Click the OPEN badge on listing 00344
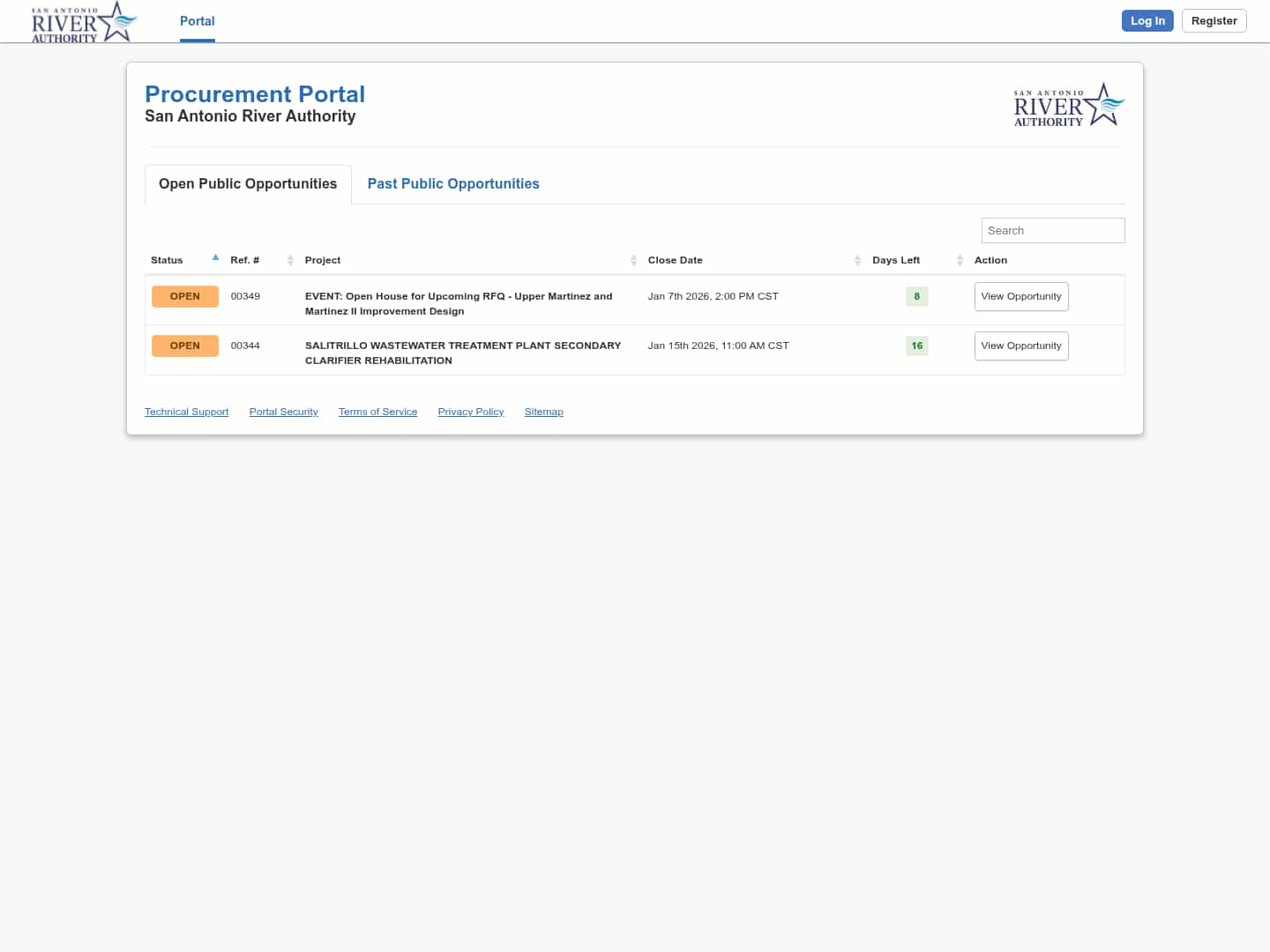The height and width of the screenshot is (952, 1270). [x=185, y=346]
